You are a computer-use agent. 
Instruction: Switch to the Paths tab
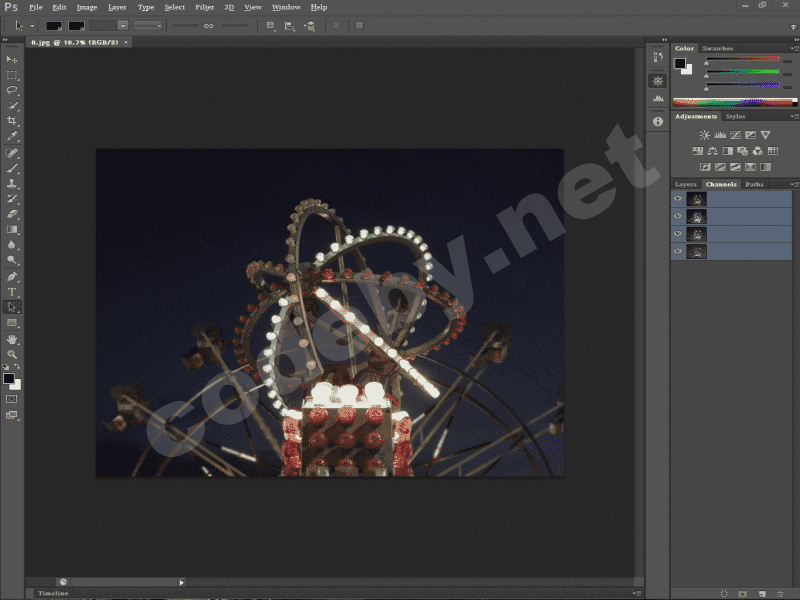pyautogui.click(x=754, y=184)
